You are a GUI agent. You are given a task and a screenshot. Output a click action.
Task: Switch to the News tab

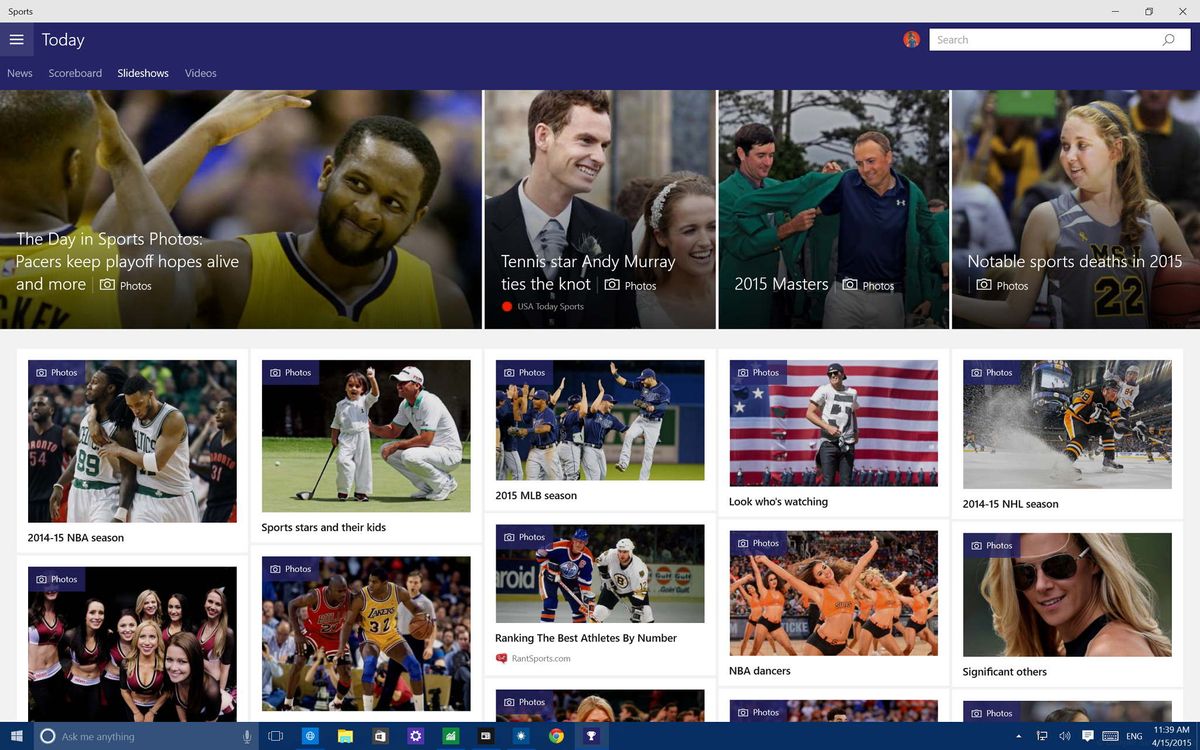click(19, 73)
